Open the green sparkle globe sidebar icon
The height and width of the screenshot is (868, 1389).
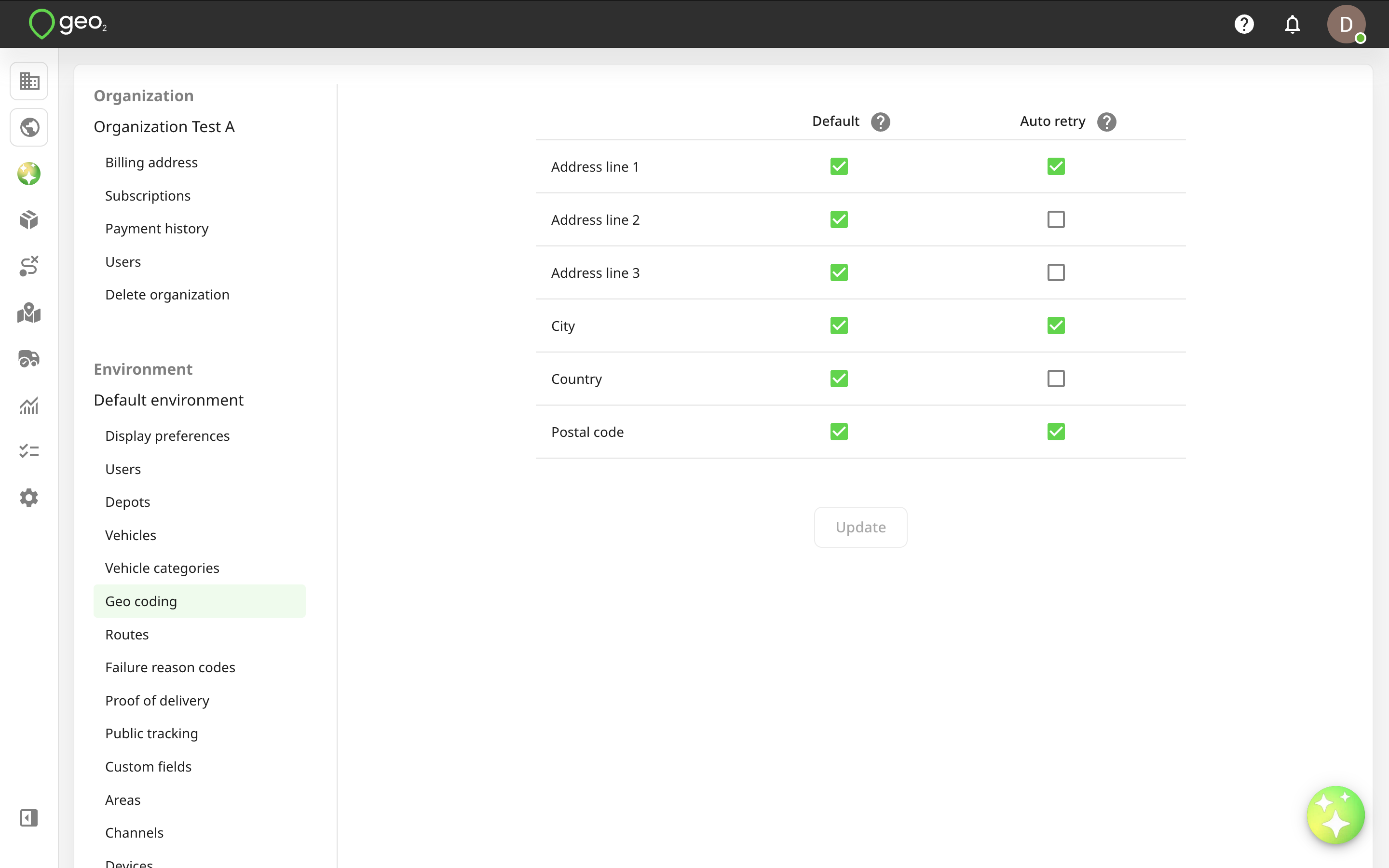(x=29, y=174)
